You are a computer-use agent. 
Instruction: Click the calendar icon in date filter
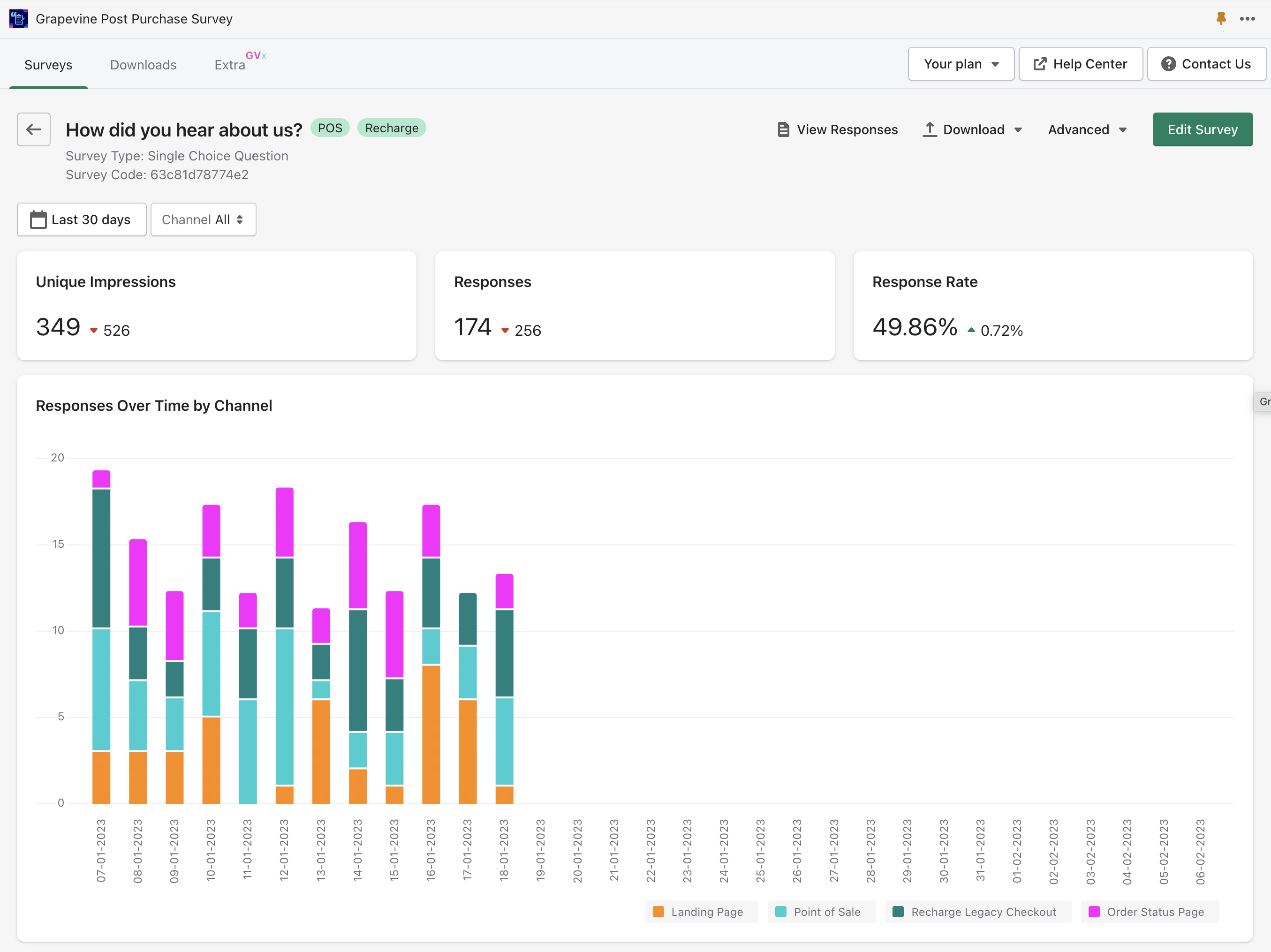38,219
